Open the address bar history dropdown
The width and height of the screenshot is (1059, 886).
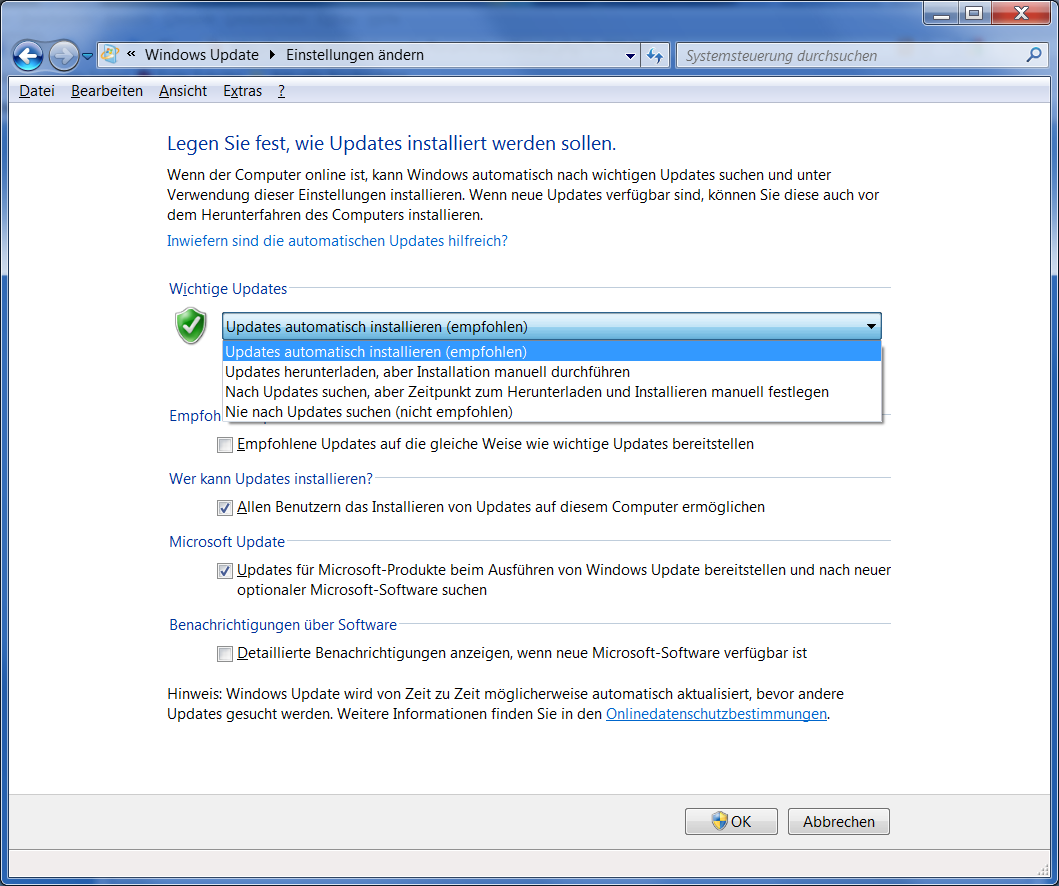click(x=629, y=56)
